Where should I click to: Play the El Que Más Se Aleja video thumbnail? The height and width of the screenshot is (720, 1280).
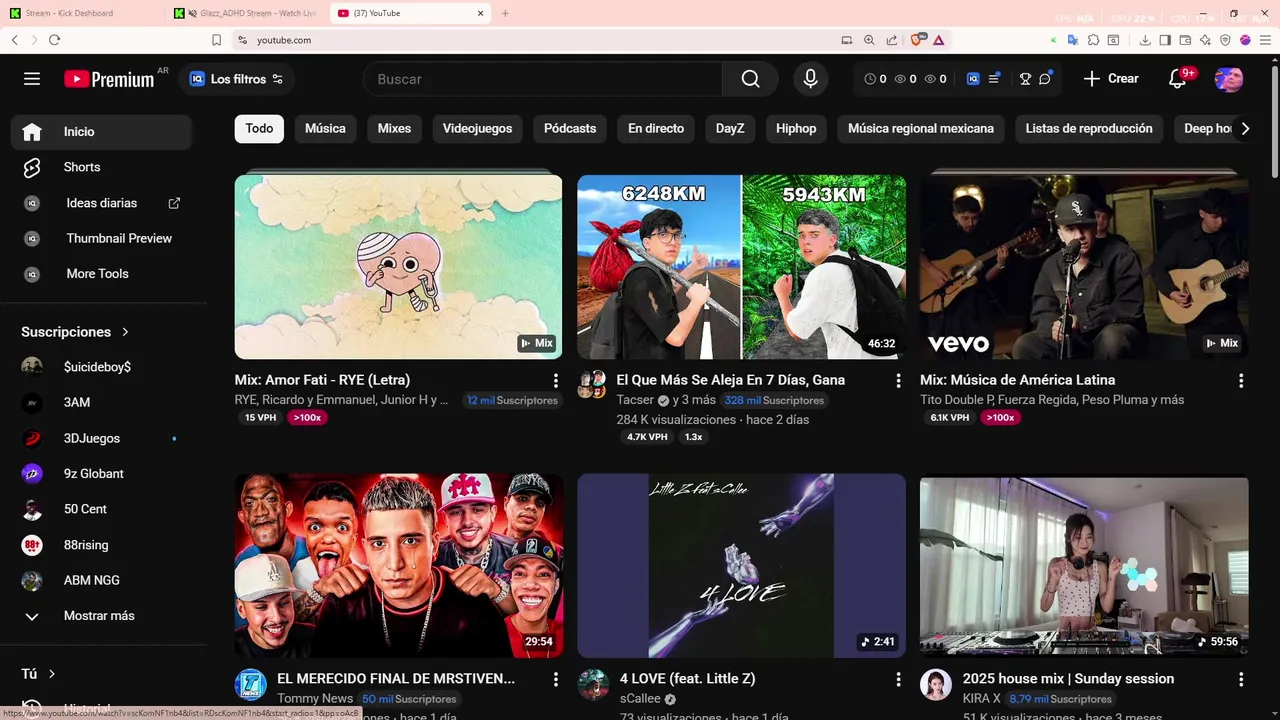(741, 267)
